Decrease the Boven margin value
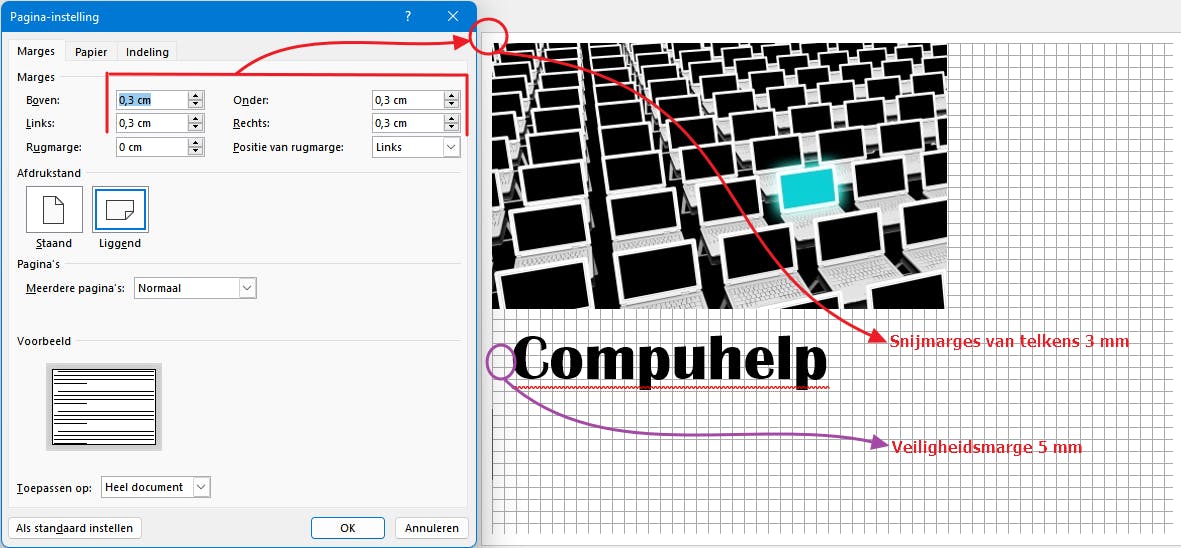1181x548 pixels. pyautogui.click(x=196, y=105)
